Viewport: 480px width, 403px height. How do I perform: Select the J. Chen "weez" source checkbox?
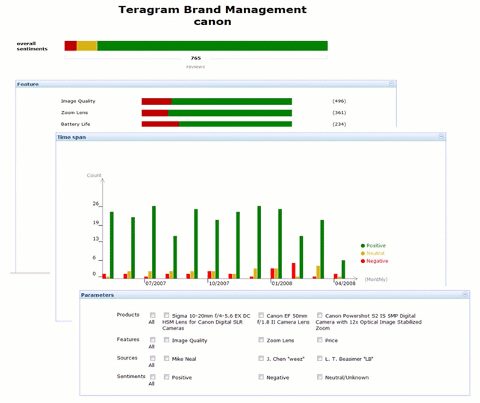pos(261,358)
